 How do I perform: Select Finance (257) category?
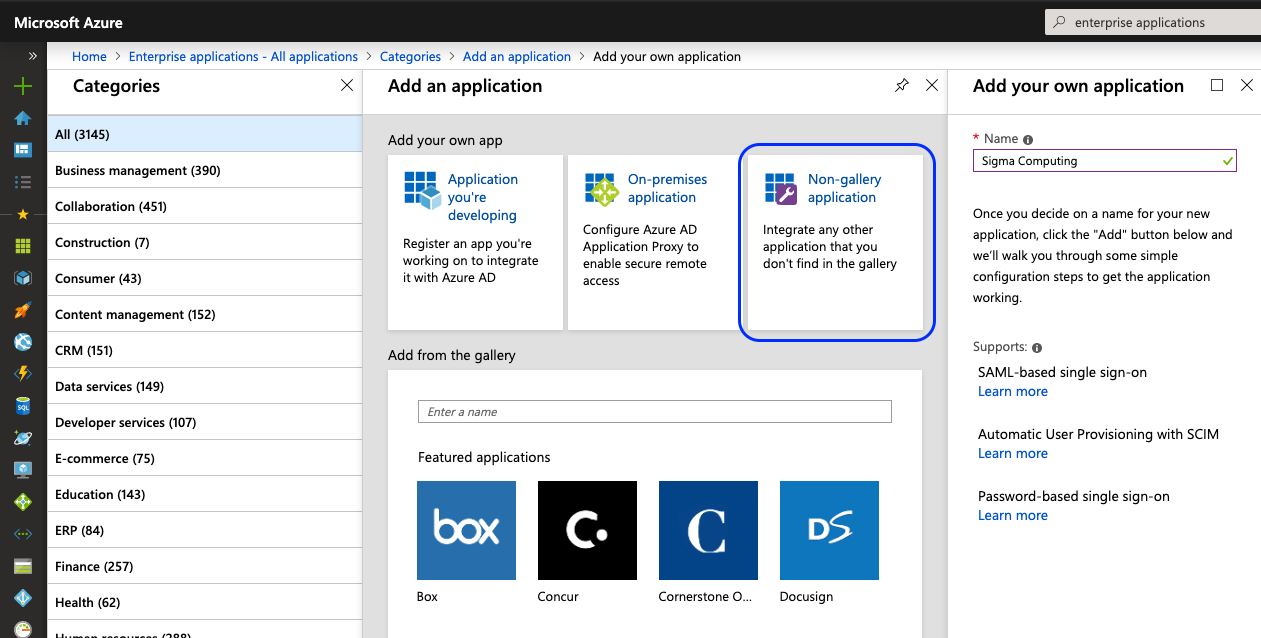tap(204, 566)
